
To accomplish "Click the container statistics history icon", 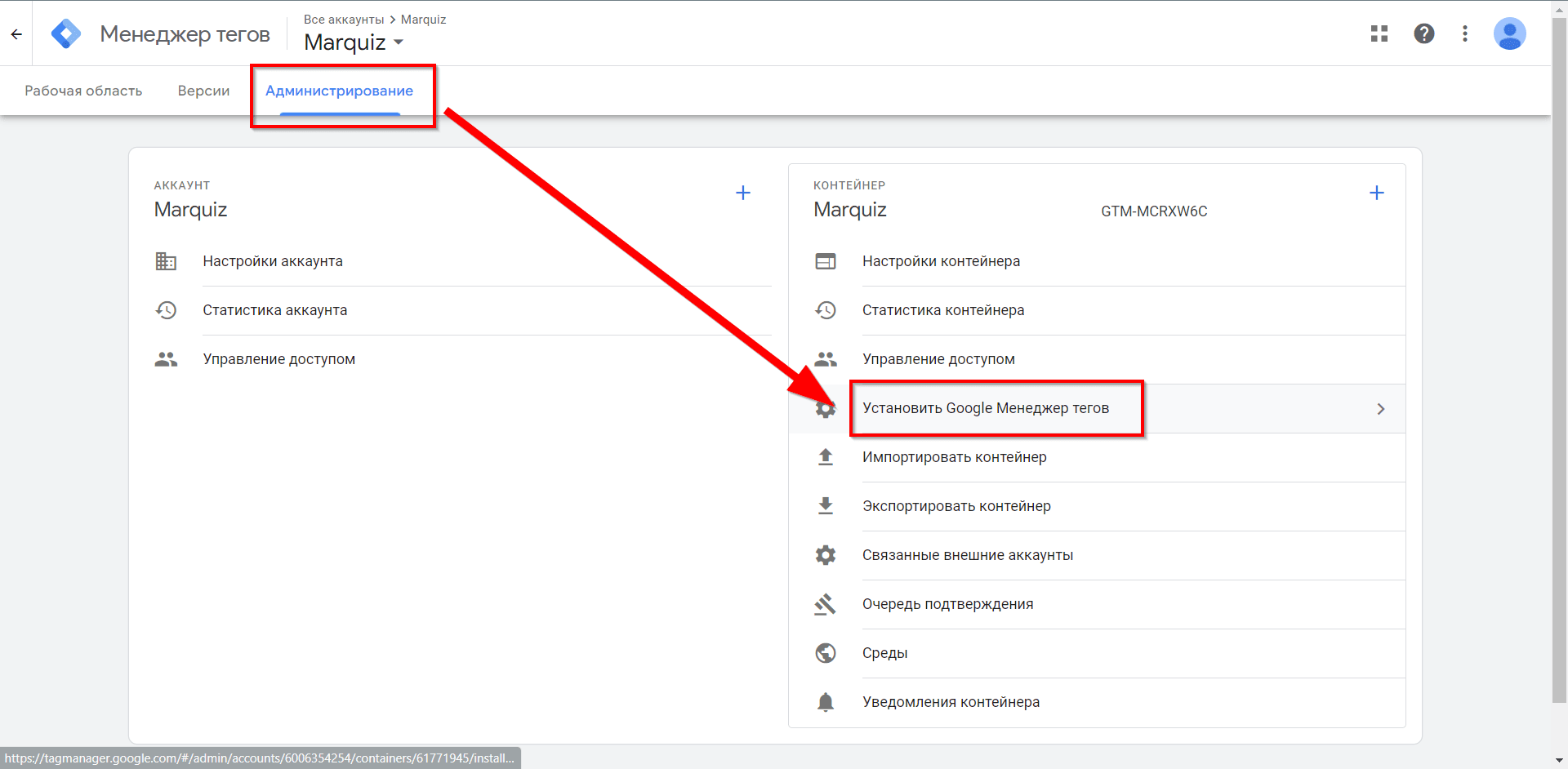I will [x=826, y=310].
